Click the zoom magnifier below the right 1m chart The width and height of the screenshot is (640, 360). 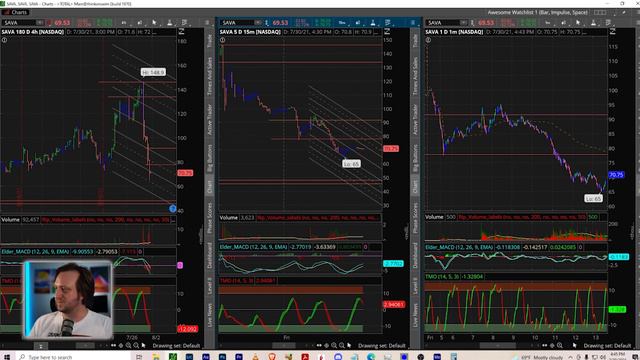click(560, 345)
